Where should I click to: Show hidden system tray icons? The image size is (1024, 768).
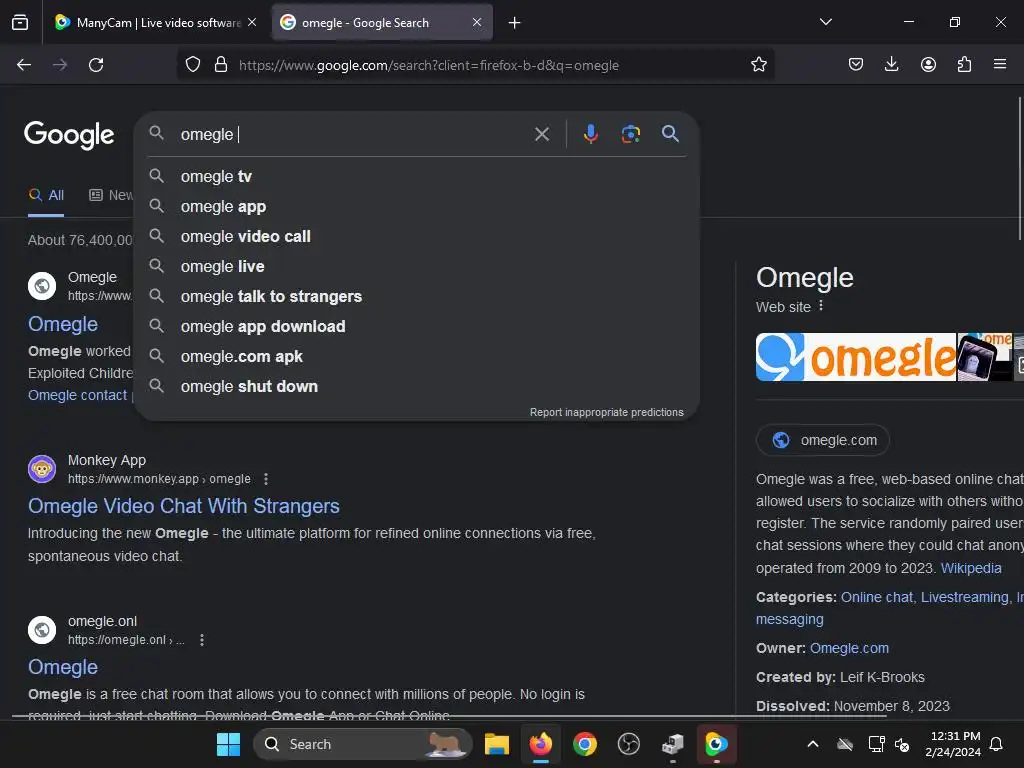pos(812,744)
